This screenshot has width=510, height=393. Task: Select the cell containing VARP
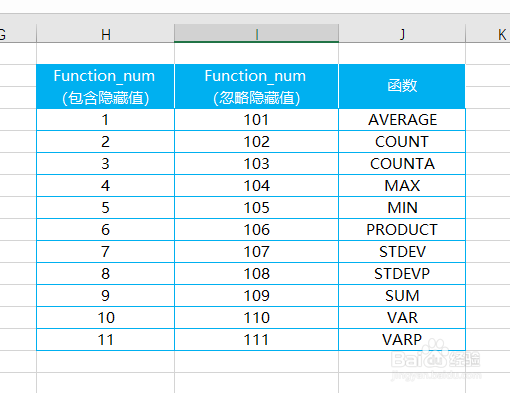pyautogui.click(x=402, y=340)
